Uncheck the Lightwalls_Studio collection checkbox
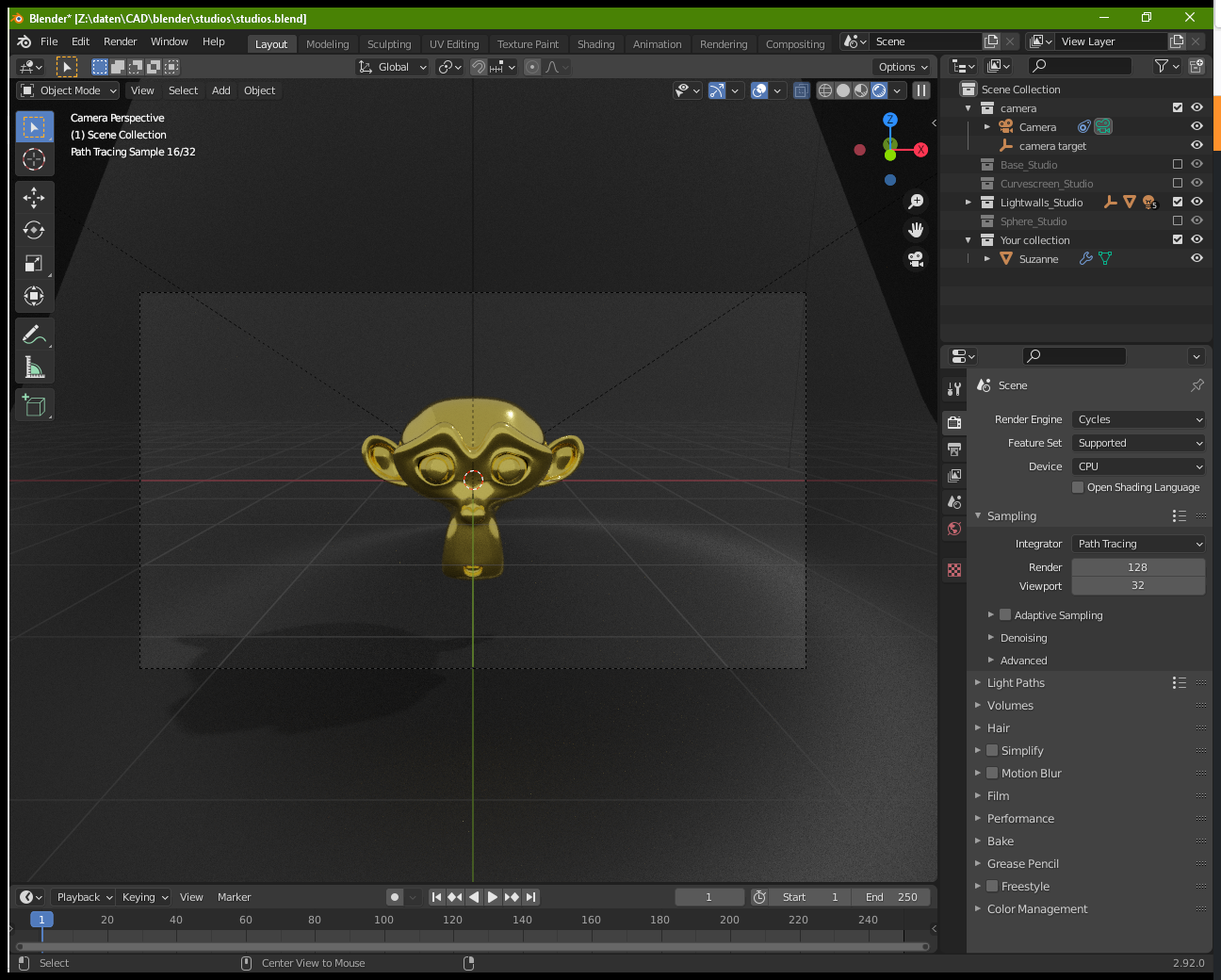 point(1177,202)
